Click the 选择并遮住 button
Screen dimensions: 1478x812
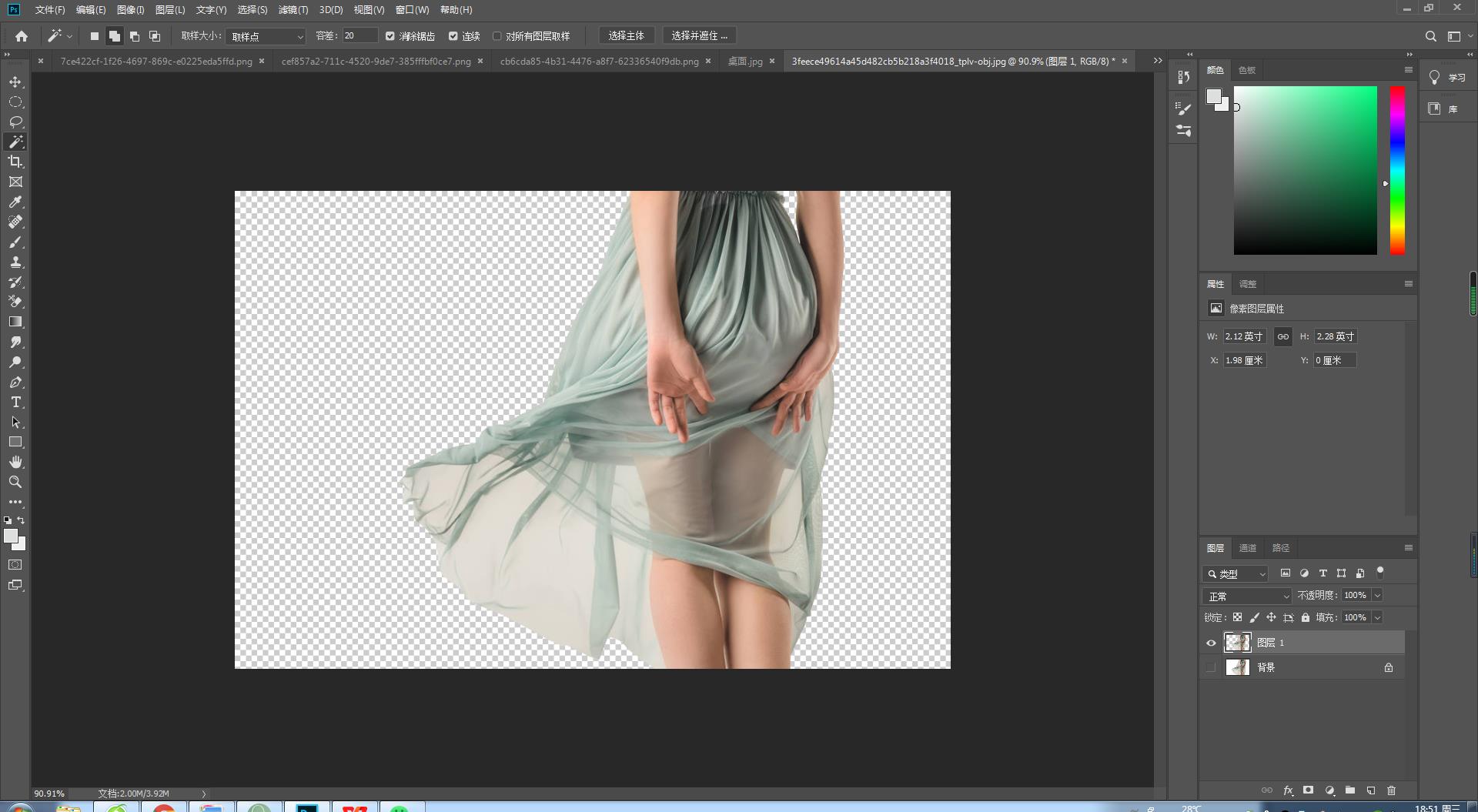click(699, 36)
